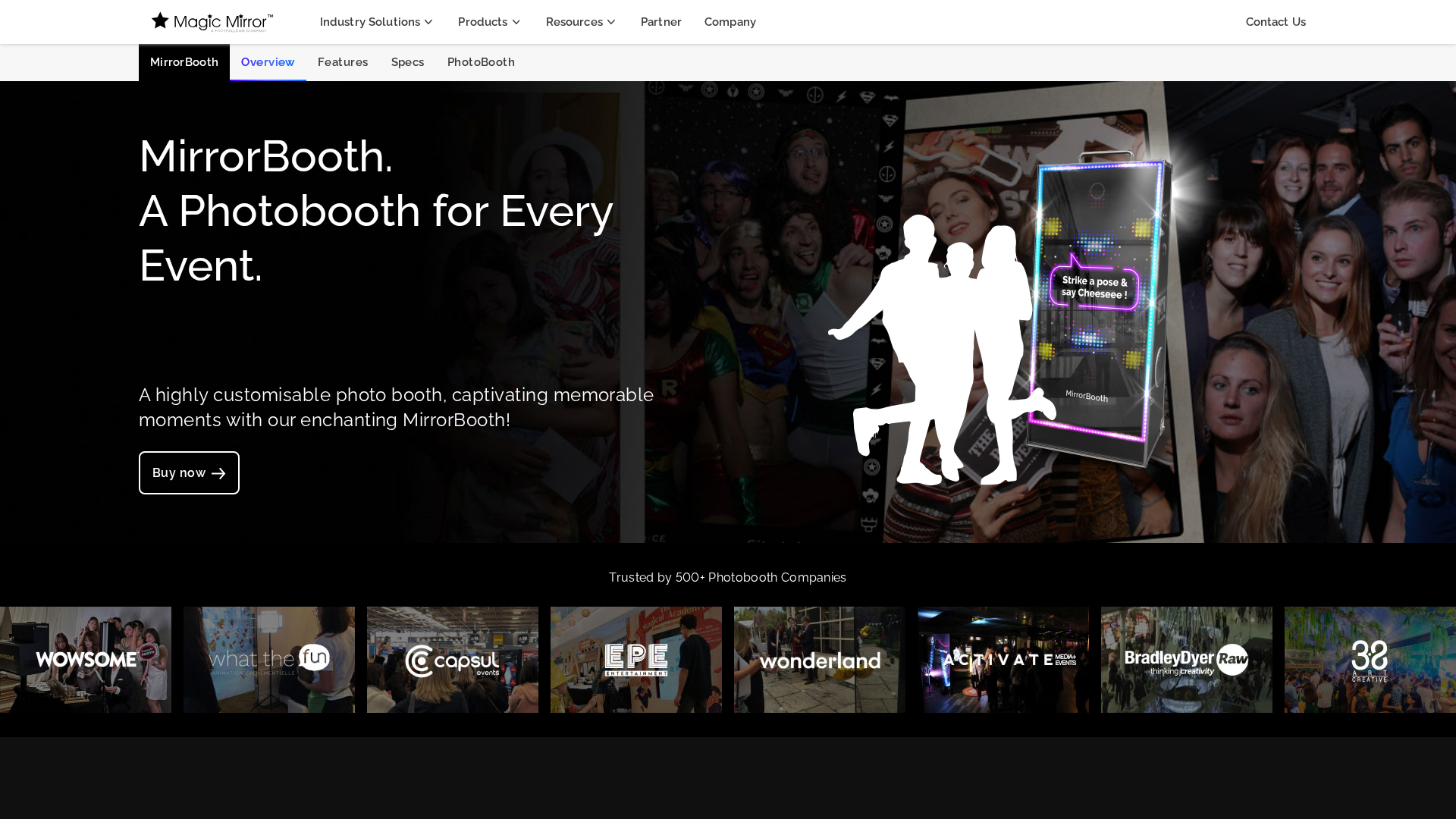Click the Magic Mirror logo
Viewport: 1456px width, 819px height.
coord(212,22)
